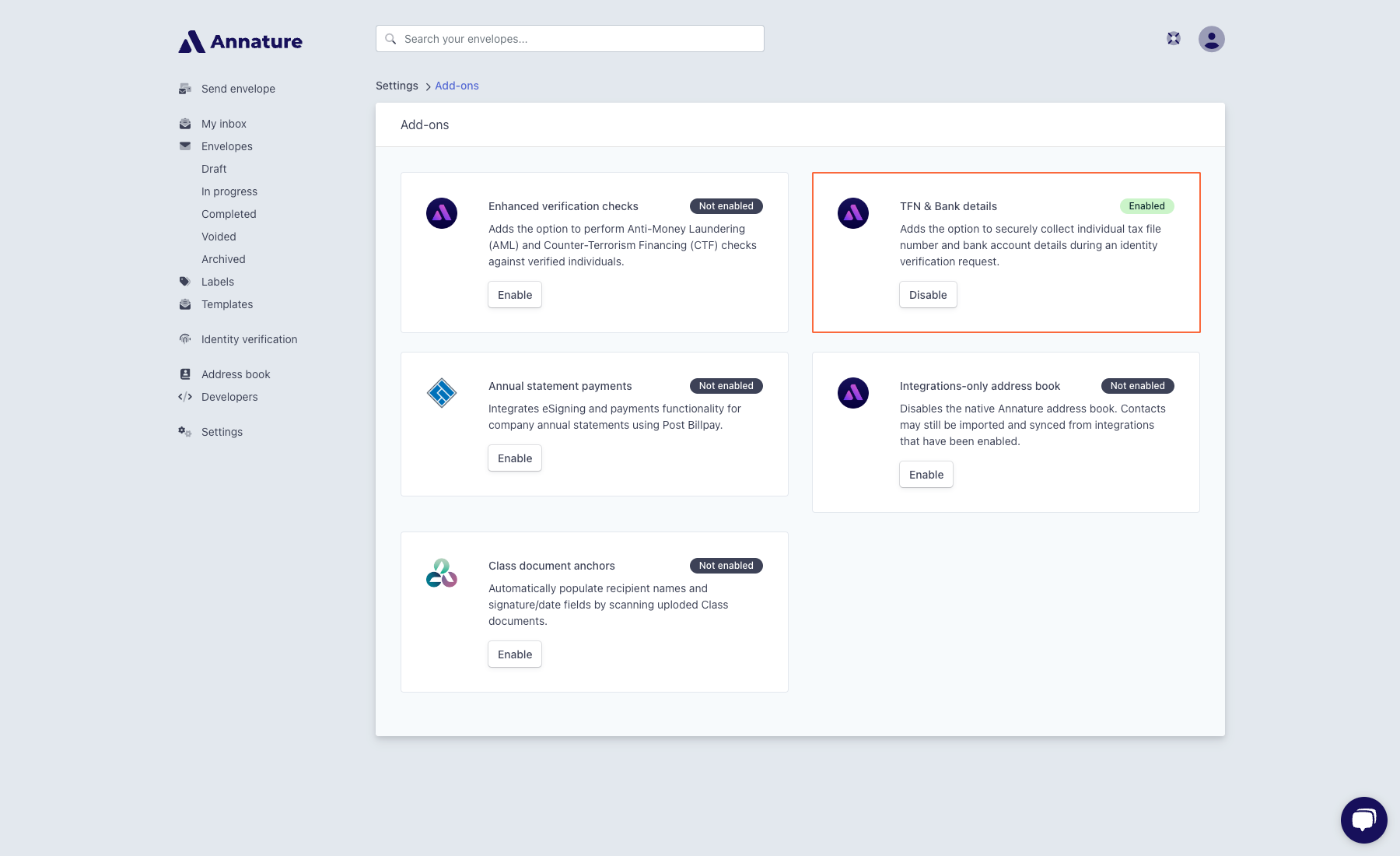Click Settings in the breadcrumb
The width and height of the screenshot is (1400, 856).
coord(397,86)
